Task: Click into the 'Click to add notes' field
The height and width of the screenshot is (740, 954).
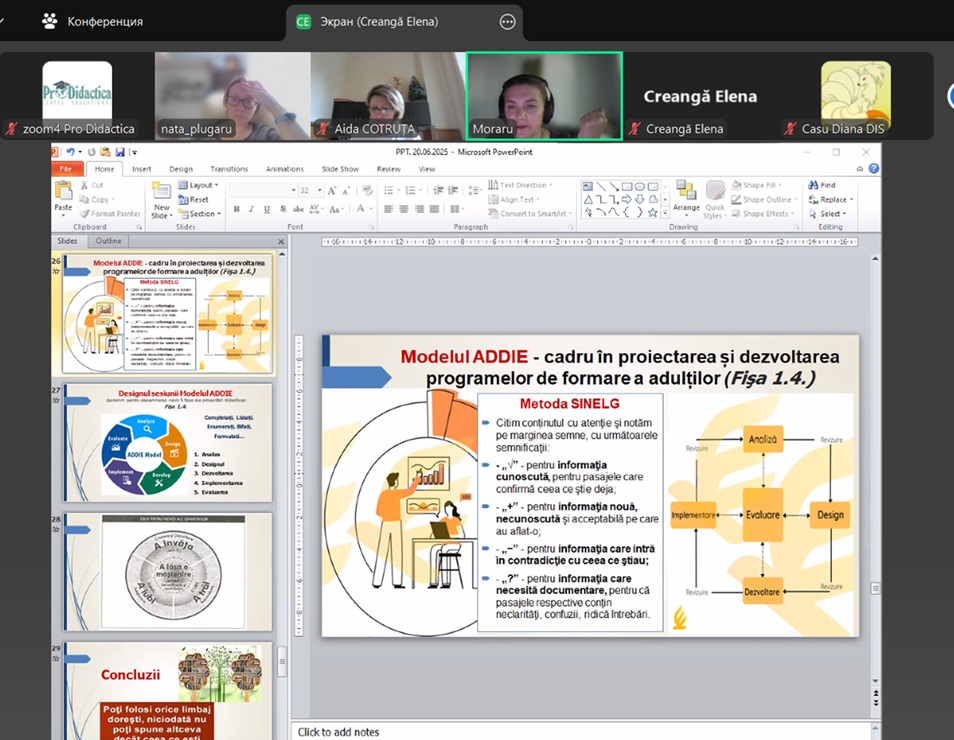Action: (583, 731)
